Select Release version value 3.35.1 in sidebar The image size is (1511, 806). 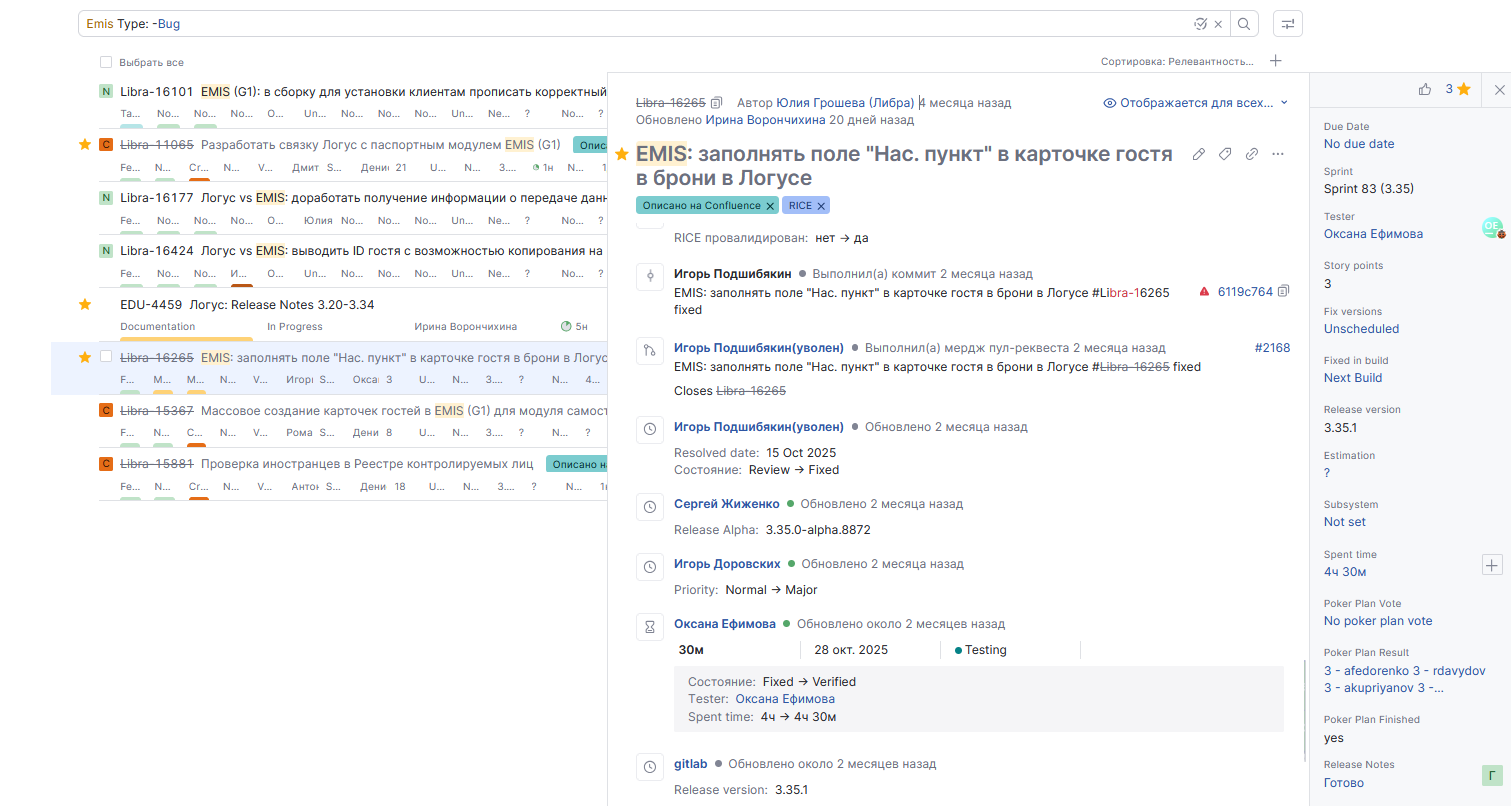pyautogui.click(x=1340, y=428)
